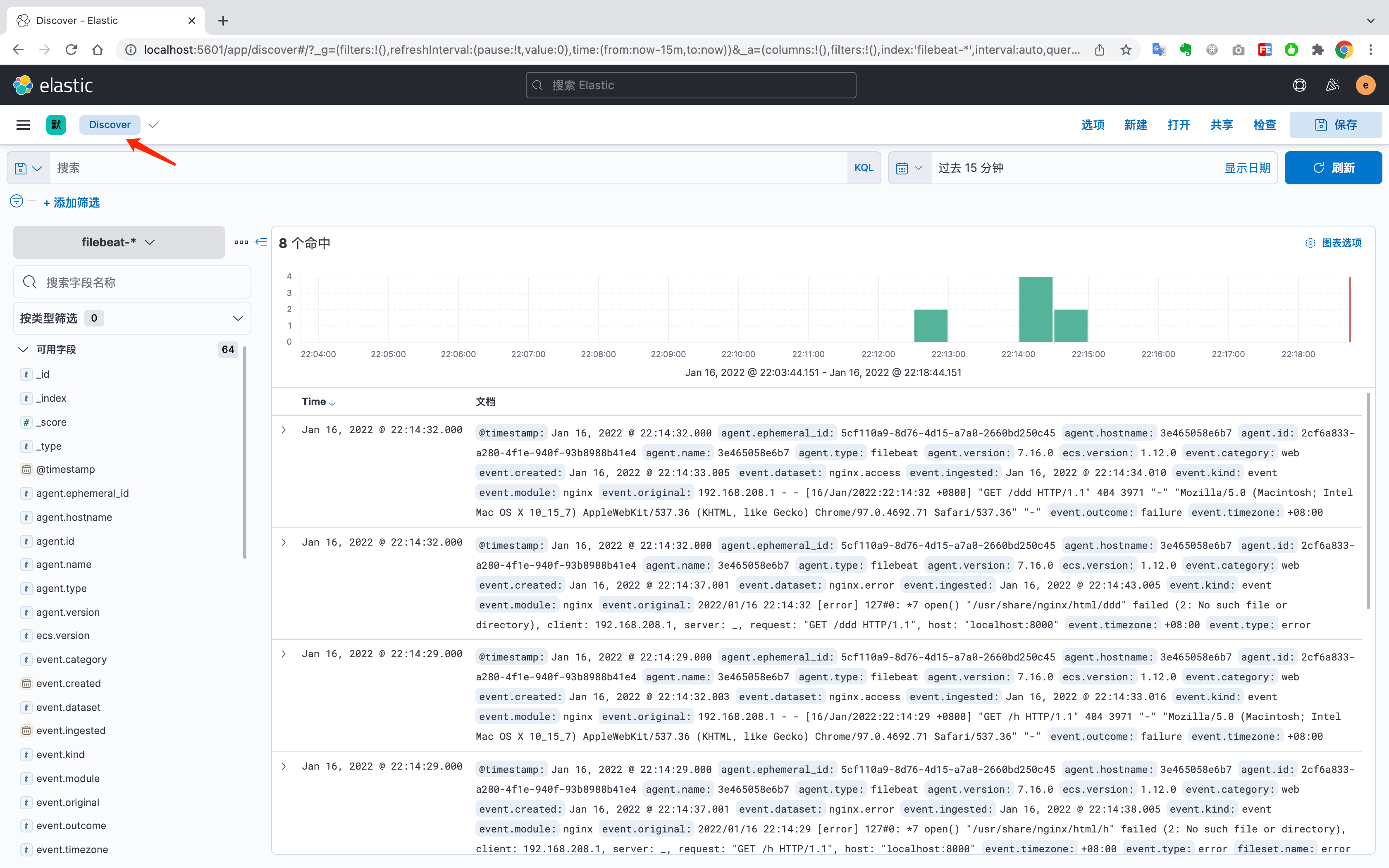Click the 显示日期 link
Screen dimensions: 1389x868
[x=1247, y=168]
